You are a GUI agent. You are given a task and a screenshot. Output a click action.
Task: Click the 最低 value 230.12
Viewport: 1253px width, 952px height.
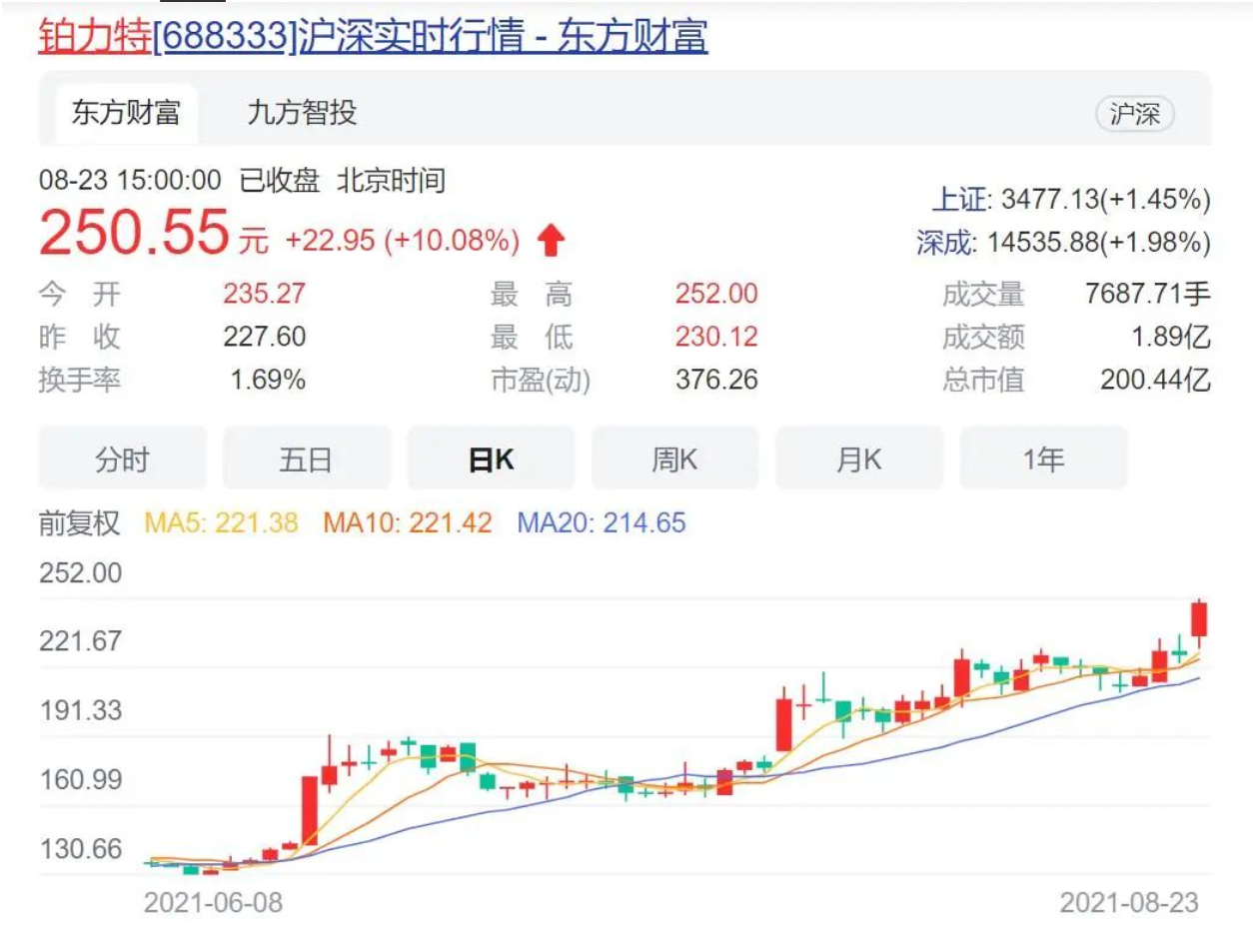tap(716, 337)
